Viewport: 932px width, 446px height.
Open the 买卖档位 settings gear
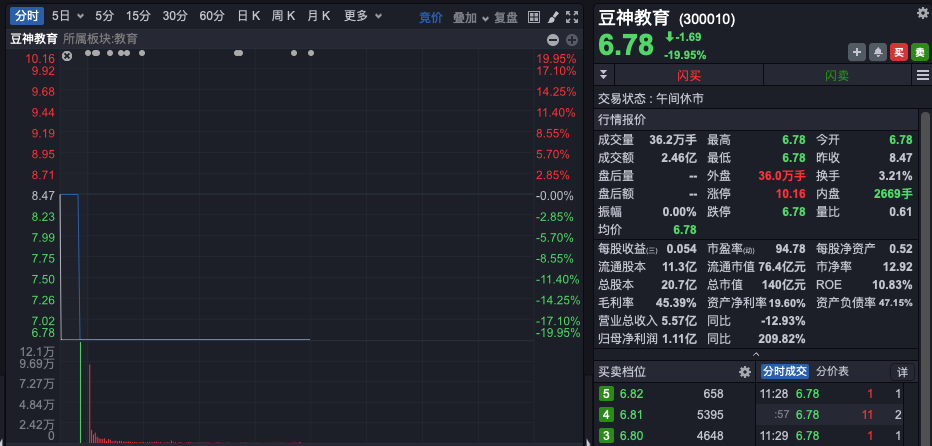(745, 372)
